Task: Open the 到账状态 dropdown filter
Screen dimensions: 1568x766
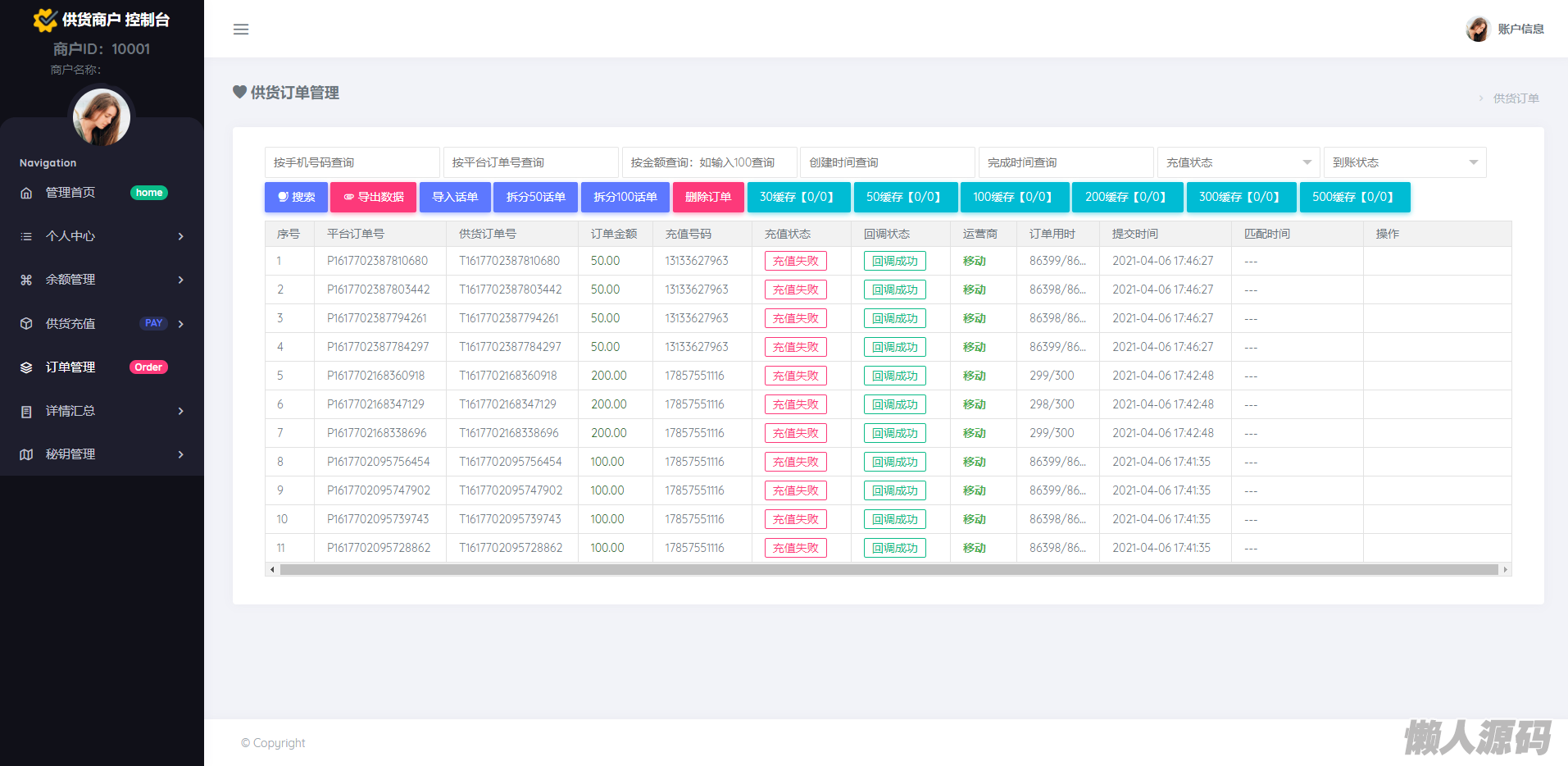Action: coord(1405,162)
